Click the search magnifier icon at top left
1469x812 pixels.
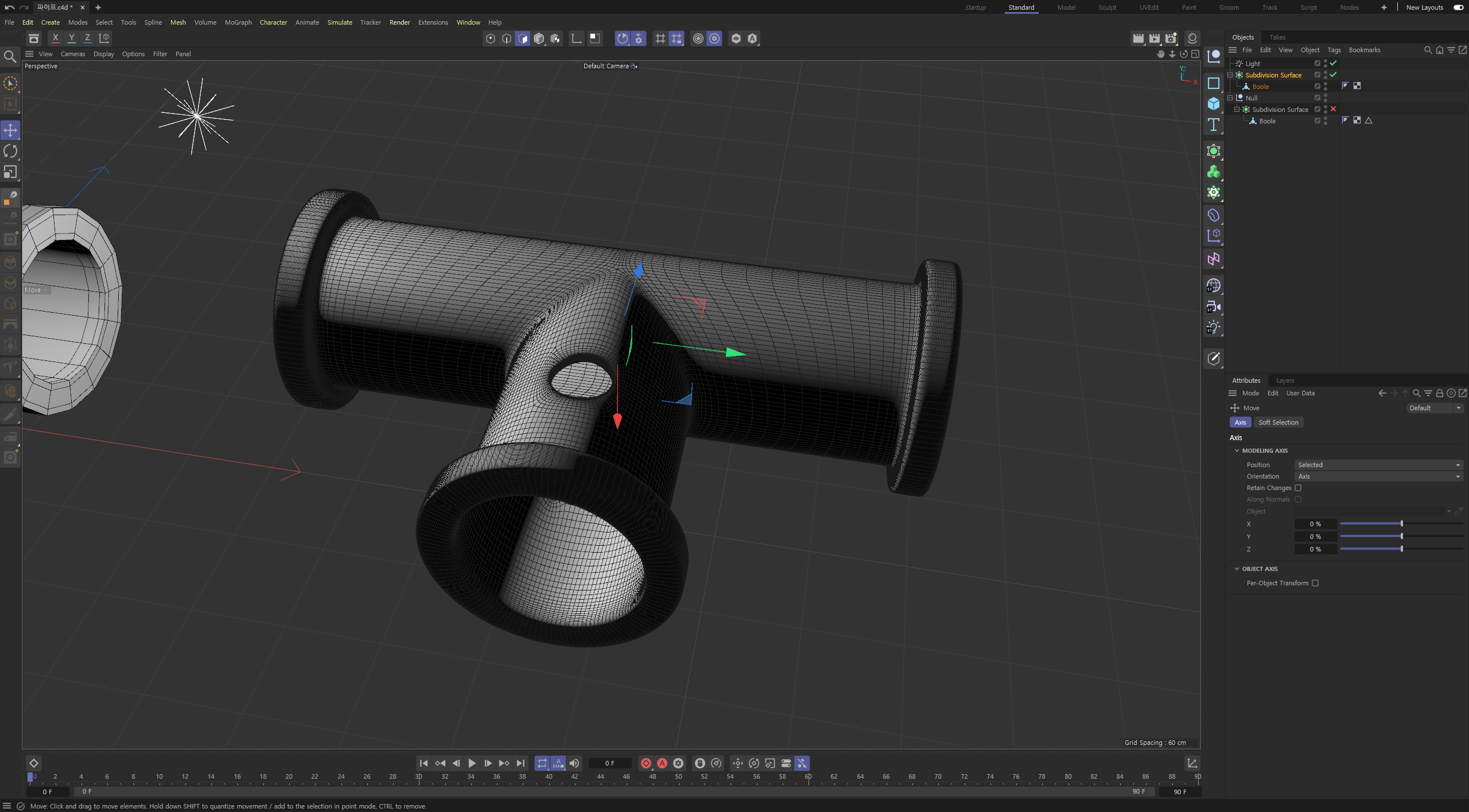click(x=10, y=57)
